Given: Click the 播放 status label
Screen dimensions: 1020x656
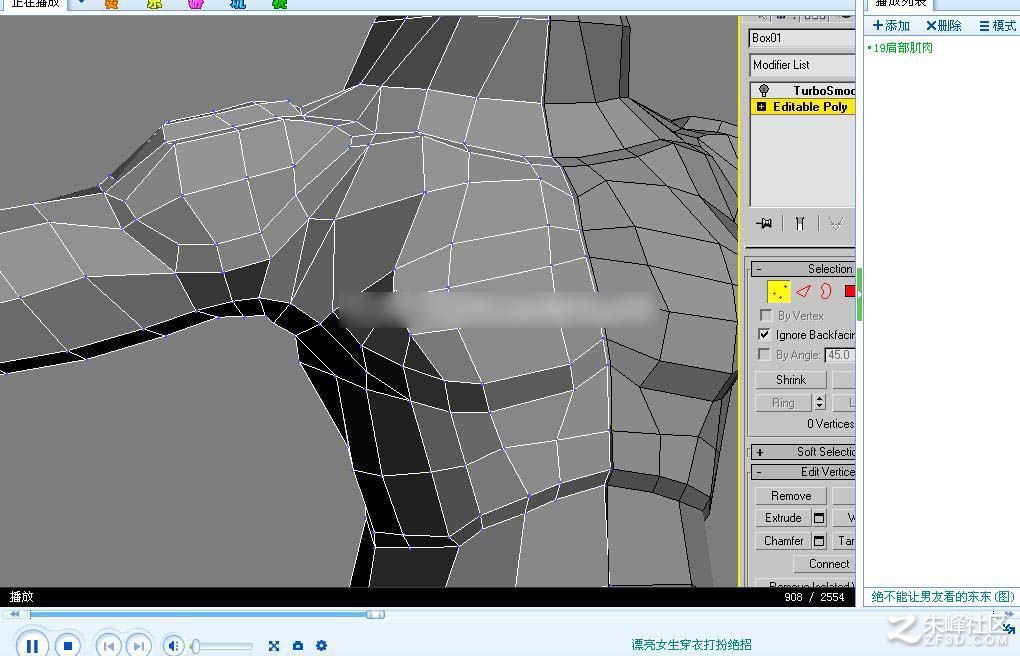Looking at the screenshot, I should [x=21, y=596].
